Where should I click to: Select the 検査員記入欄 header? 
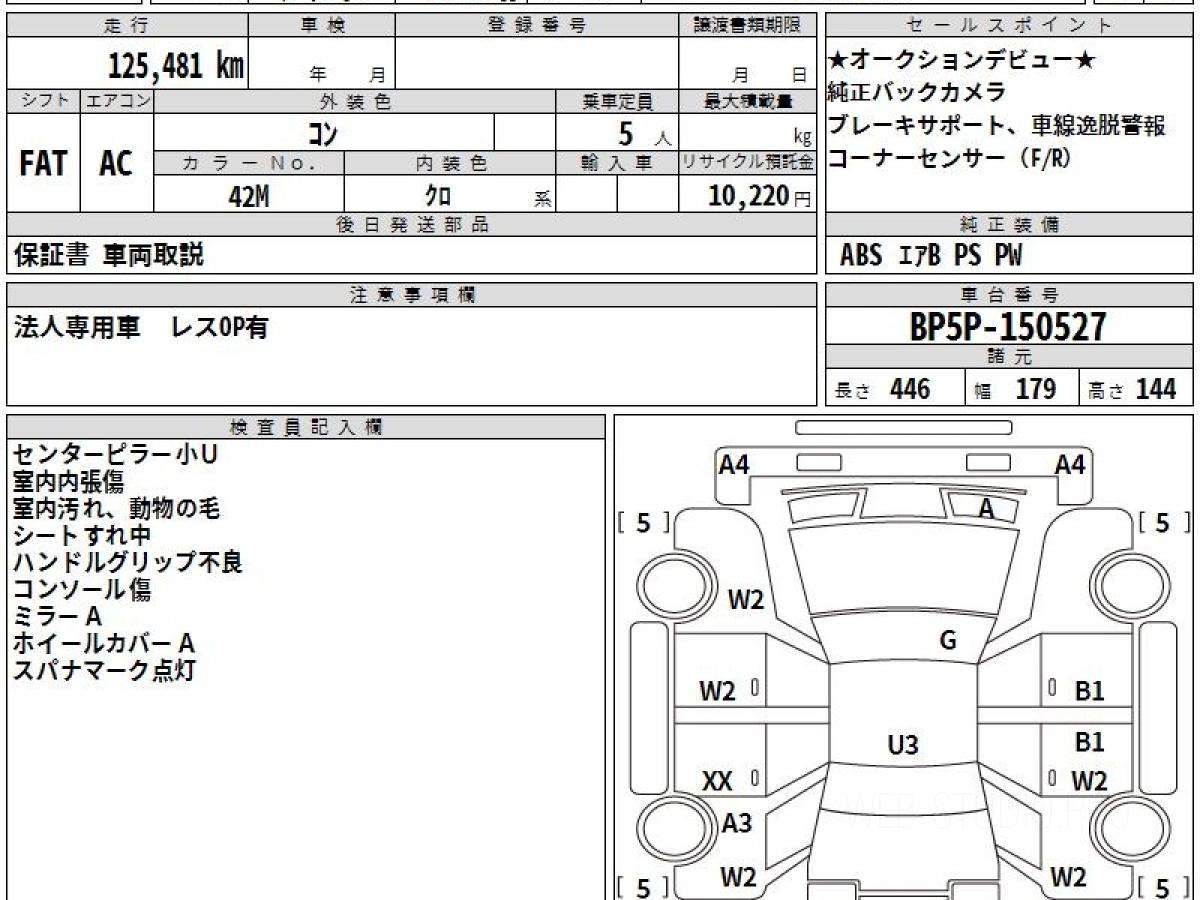pyautogui.click(x=306, y=427)
